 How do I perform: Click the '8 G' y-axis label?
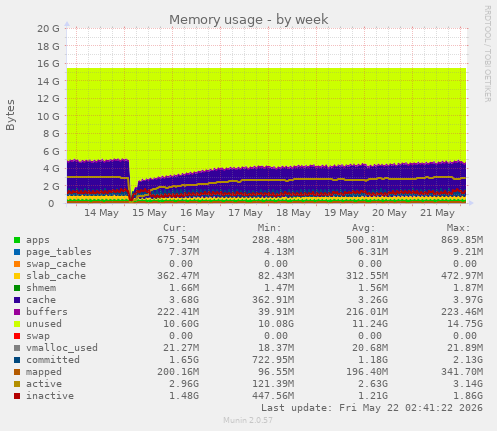pos(51,134)
